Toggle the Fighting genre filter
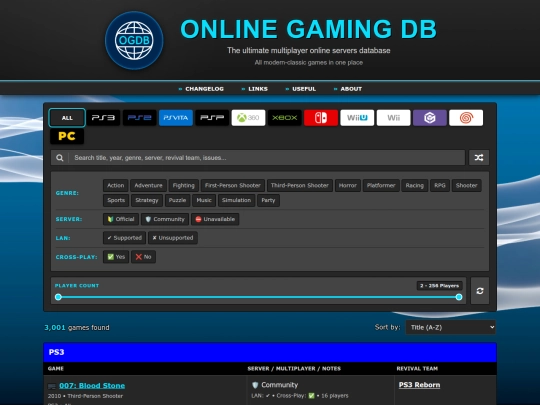 [184, 185]
